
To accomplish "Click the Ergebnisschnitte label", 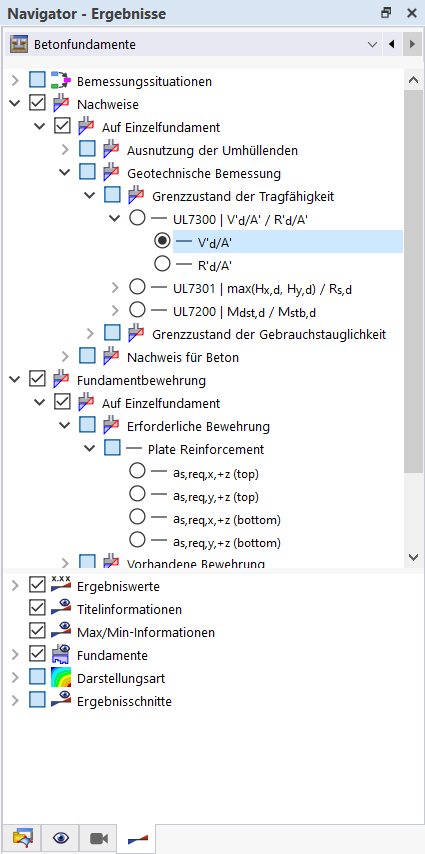I will coord(124,702).
